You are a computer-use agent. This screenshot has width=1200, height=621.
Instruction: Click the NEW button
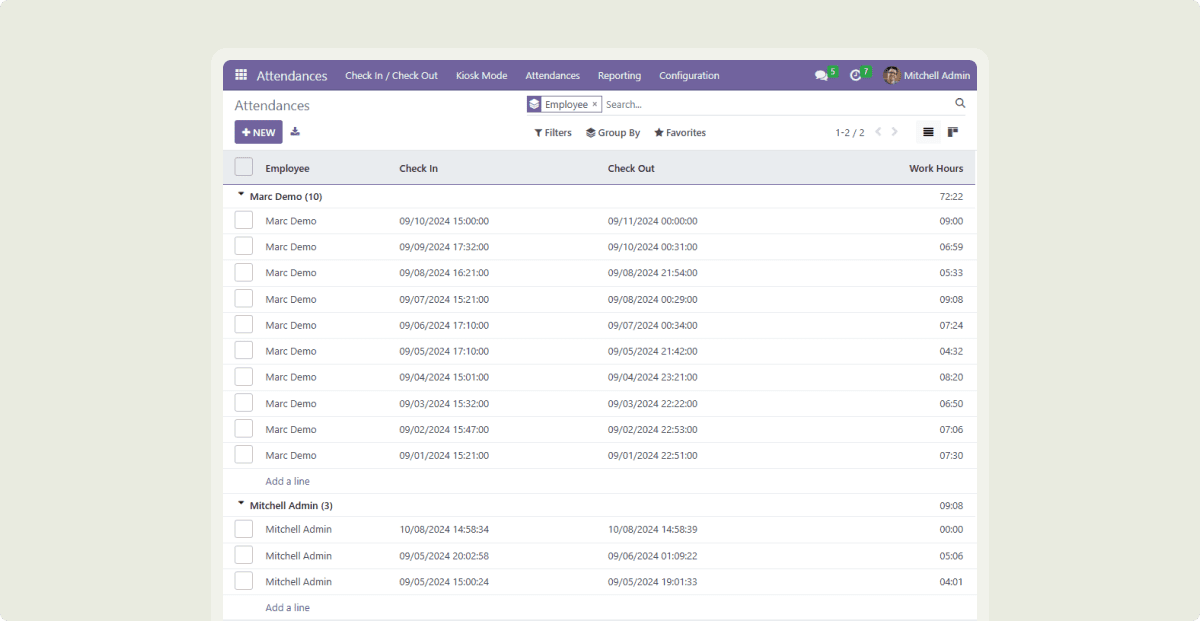tap(258, 132)
